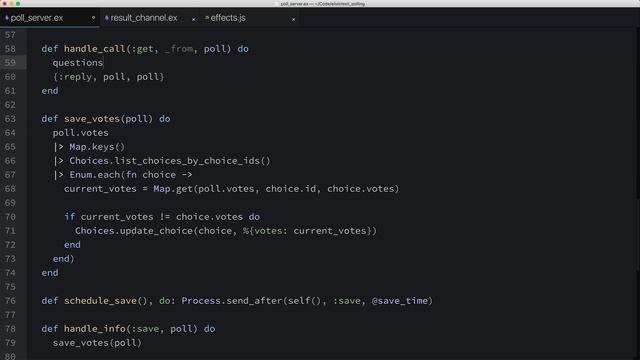
Task: Click 'handle_info' function name on line 78
Action: 95,329
